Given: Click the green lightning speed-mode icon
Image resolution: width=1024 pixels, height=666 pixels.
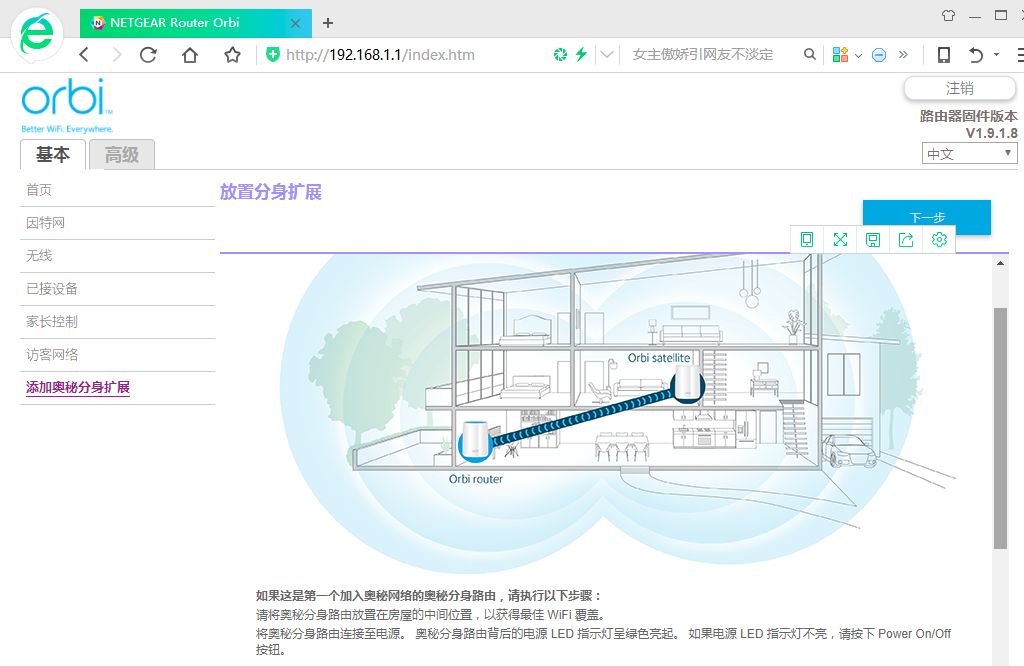Looking at the screenshot, I should [581, 55].
